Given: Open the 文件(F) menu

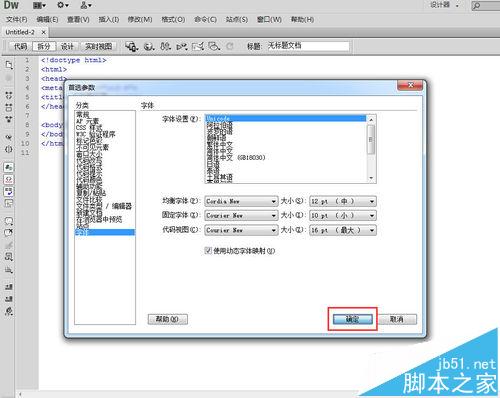Looking at the screenshot, I should (x=17, y=20).
